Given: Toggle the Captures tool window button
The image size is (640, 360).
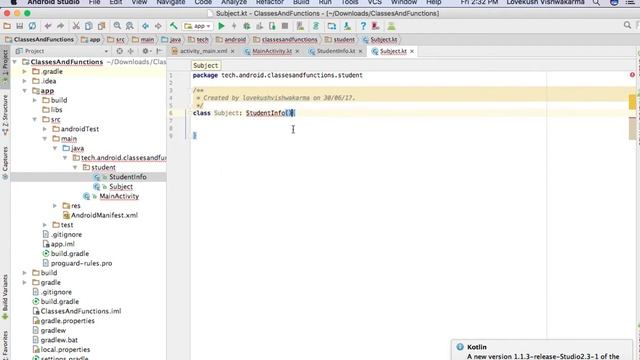Looking at the screenshot, I should click(x=5, y=163).
